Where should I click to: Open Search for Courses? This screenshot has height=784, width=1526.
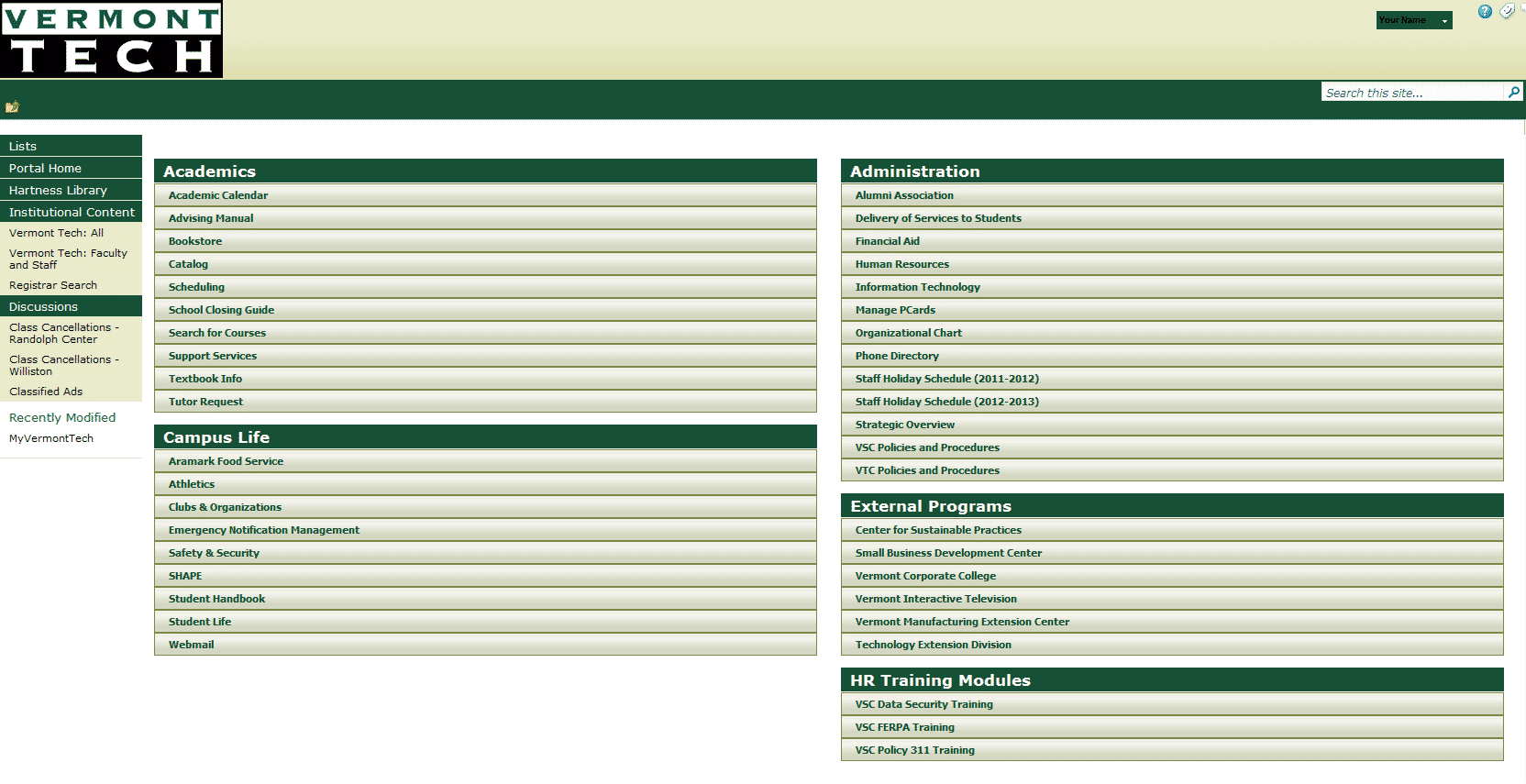click(485, 333)
